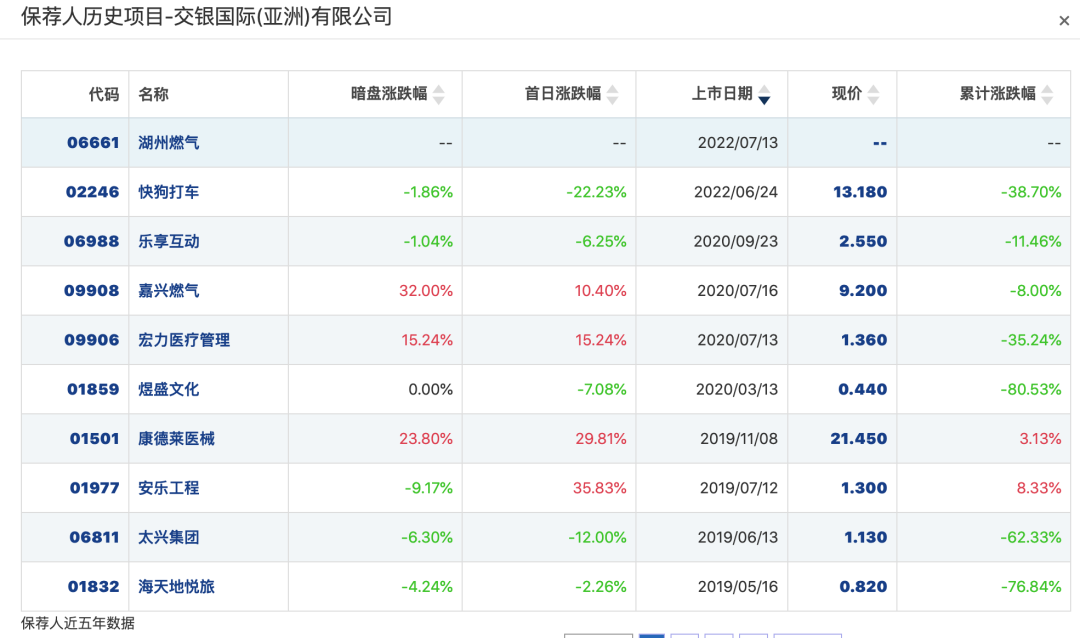
Task: Sort by 累计涨跌幅 column arrows
Action: (1047, 94)
